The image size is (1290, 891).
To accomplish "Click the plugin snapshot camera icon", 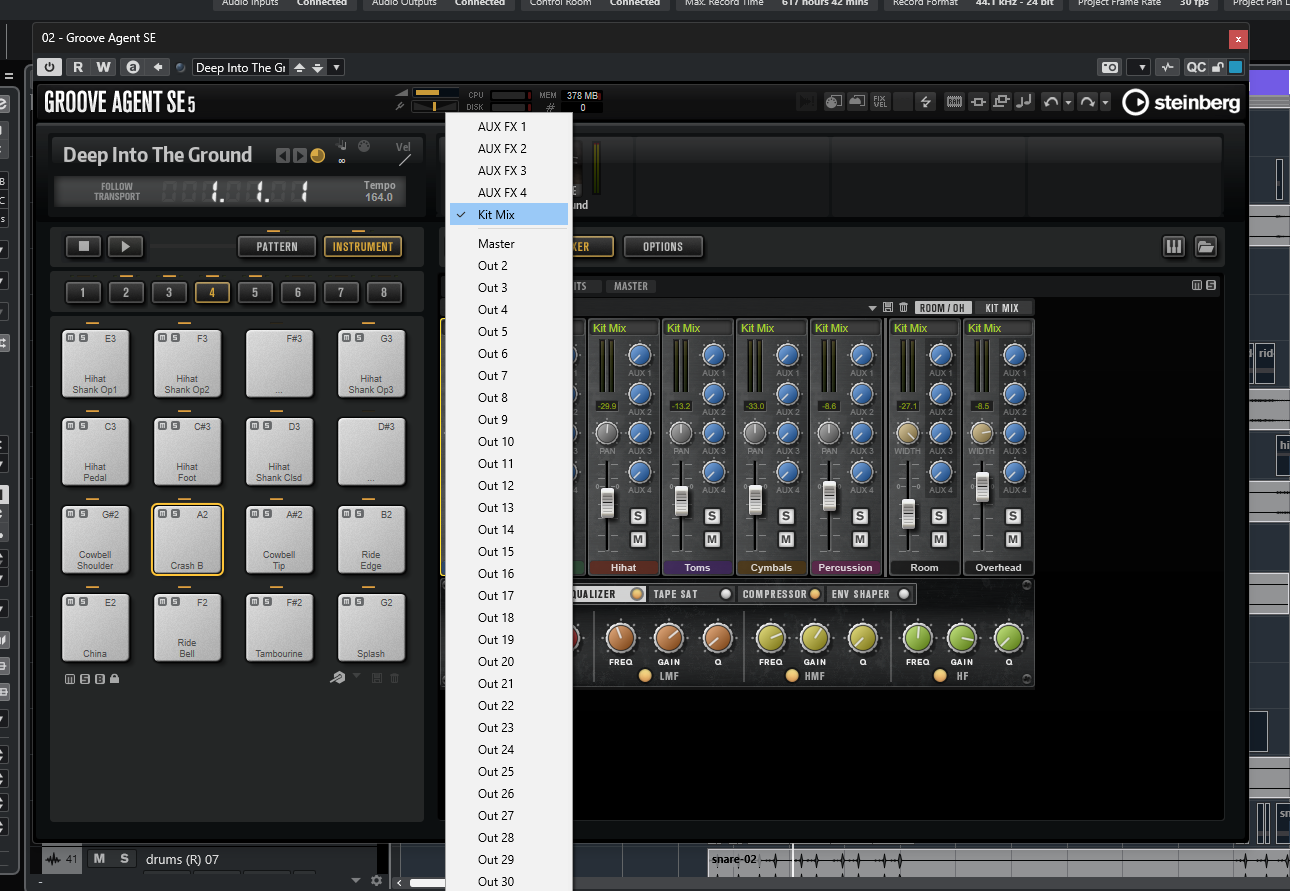I will point(1110,67).
